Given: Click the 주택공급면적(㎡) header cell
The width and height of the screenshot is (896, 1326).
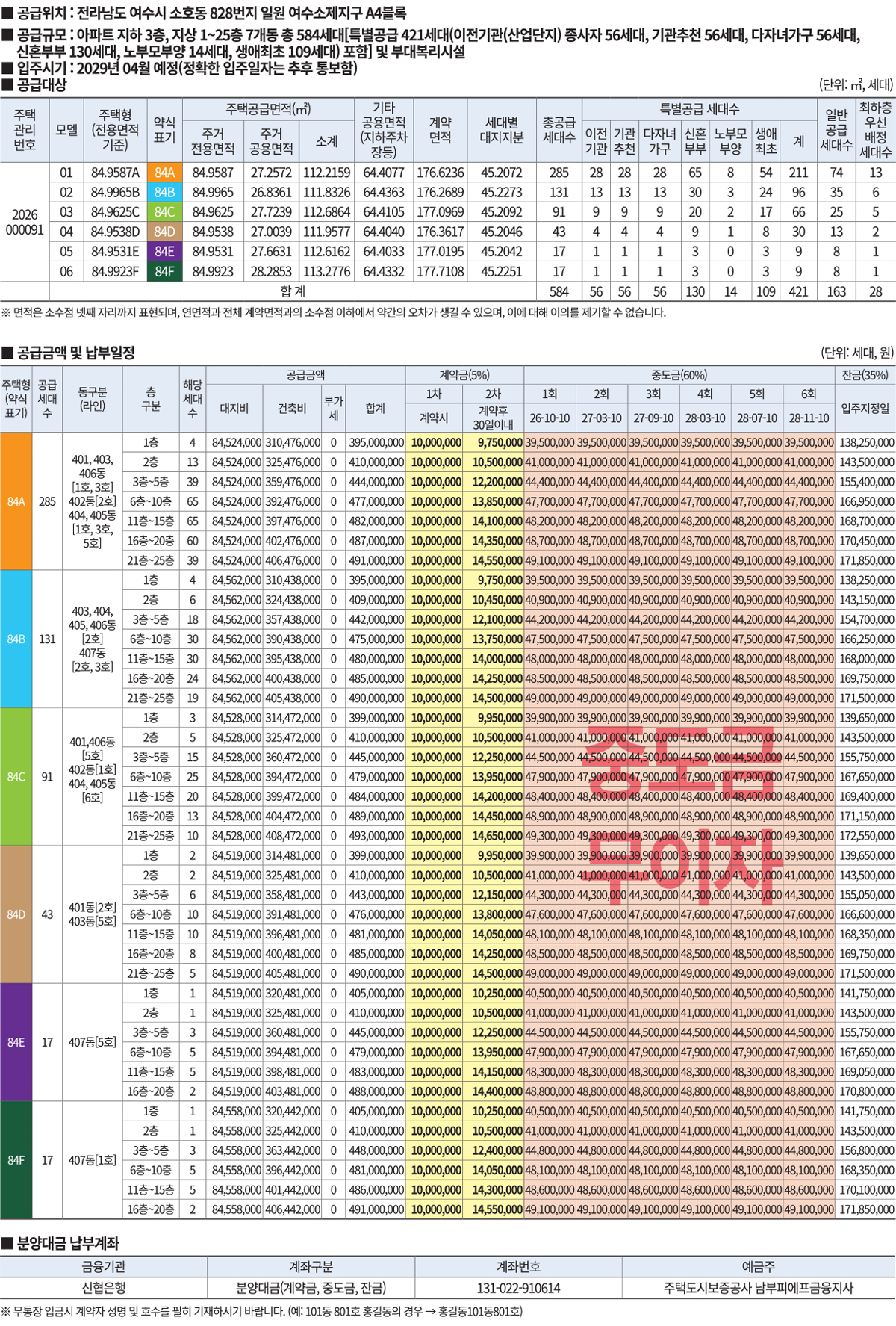Looking at the screenshot, I should [x=268, y=109].
